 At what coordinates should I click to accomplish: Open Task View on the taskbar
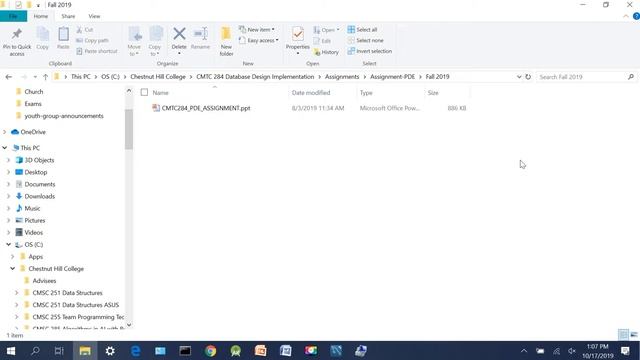(x=59, y=351)
